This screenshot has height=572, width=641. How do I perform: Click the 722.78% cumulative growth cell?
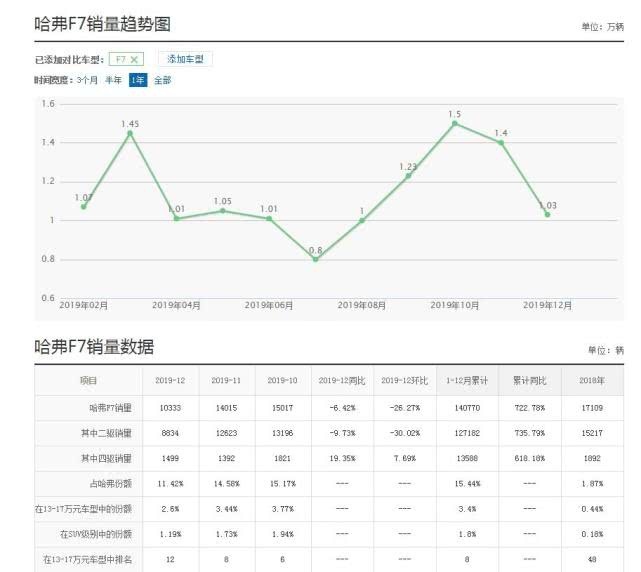(x=530, y=408)
